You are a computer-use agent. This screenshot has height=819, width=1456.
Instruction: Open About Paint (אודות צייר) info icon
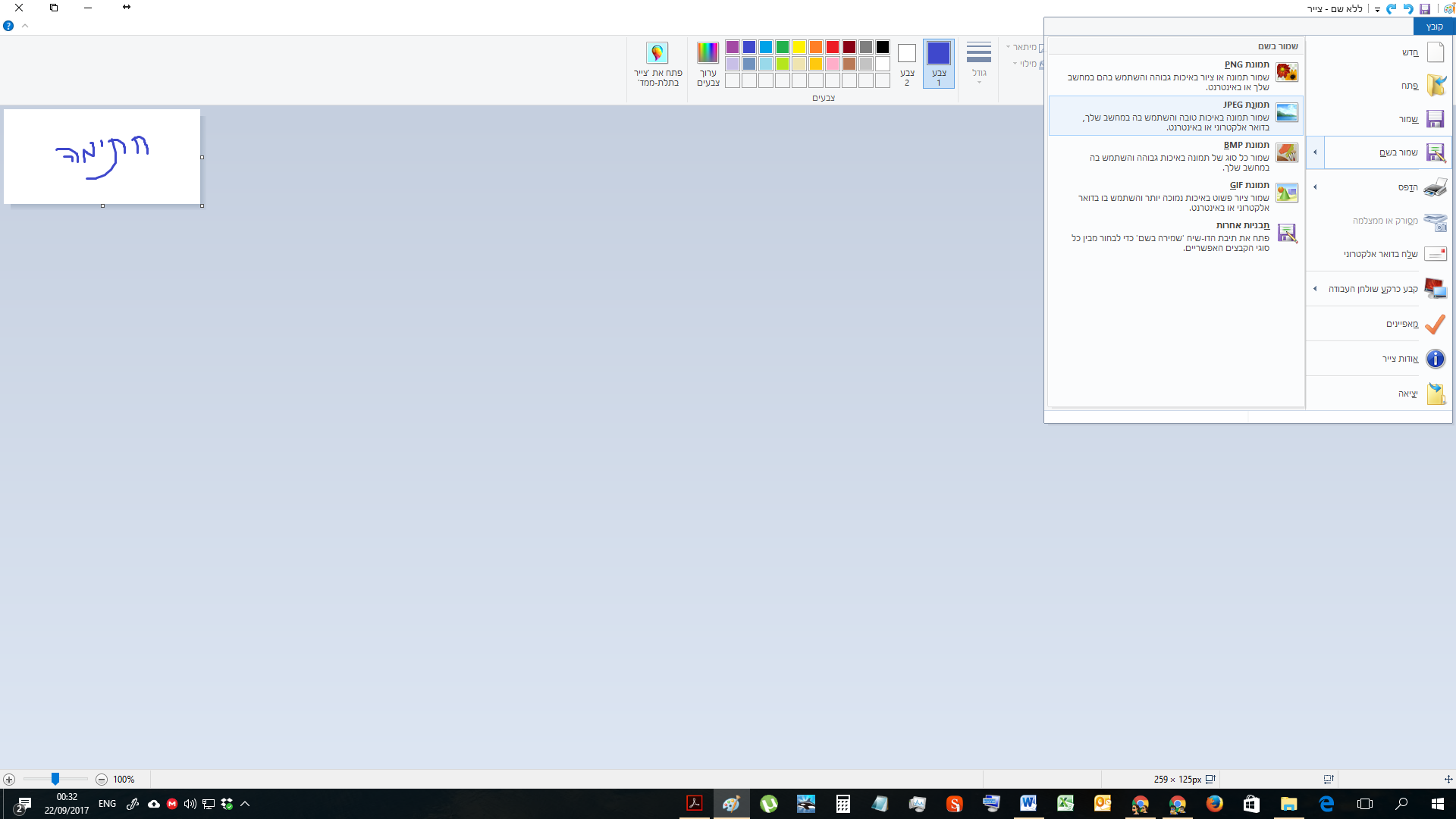[1435, 359]
